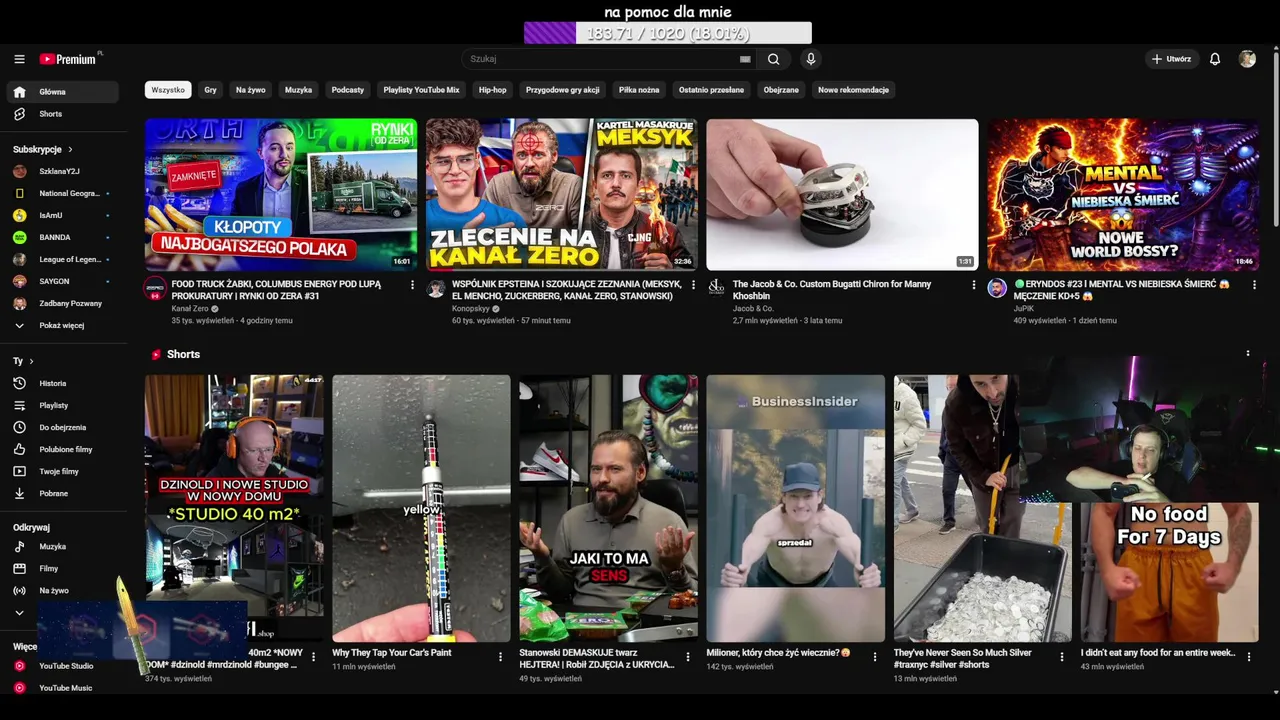Play the ZLECENIE NA KANAŁ ZERO thumbnail
This screenshot has height=720, width=1280.
tap(562, 195)
